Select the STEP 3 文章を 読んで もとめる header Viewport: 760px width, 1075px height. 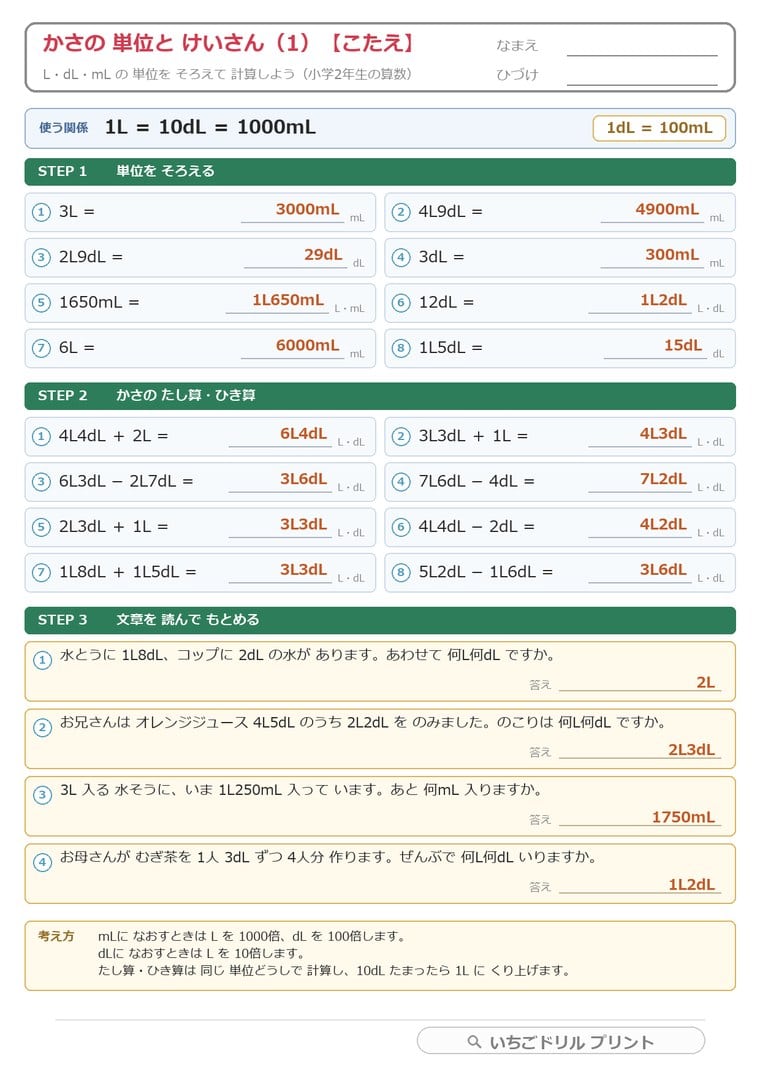pyautogui.click(x=380, y=620)
